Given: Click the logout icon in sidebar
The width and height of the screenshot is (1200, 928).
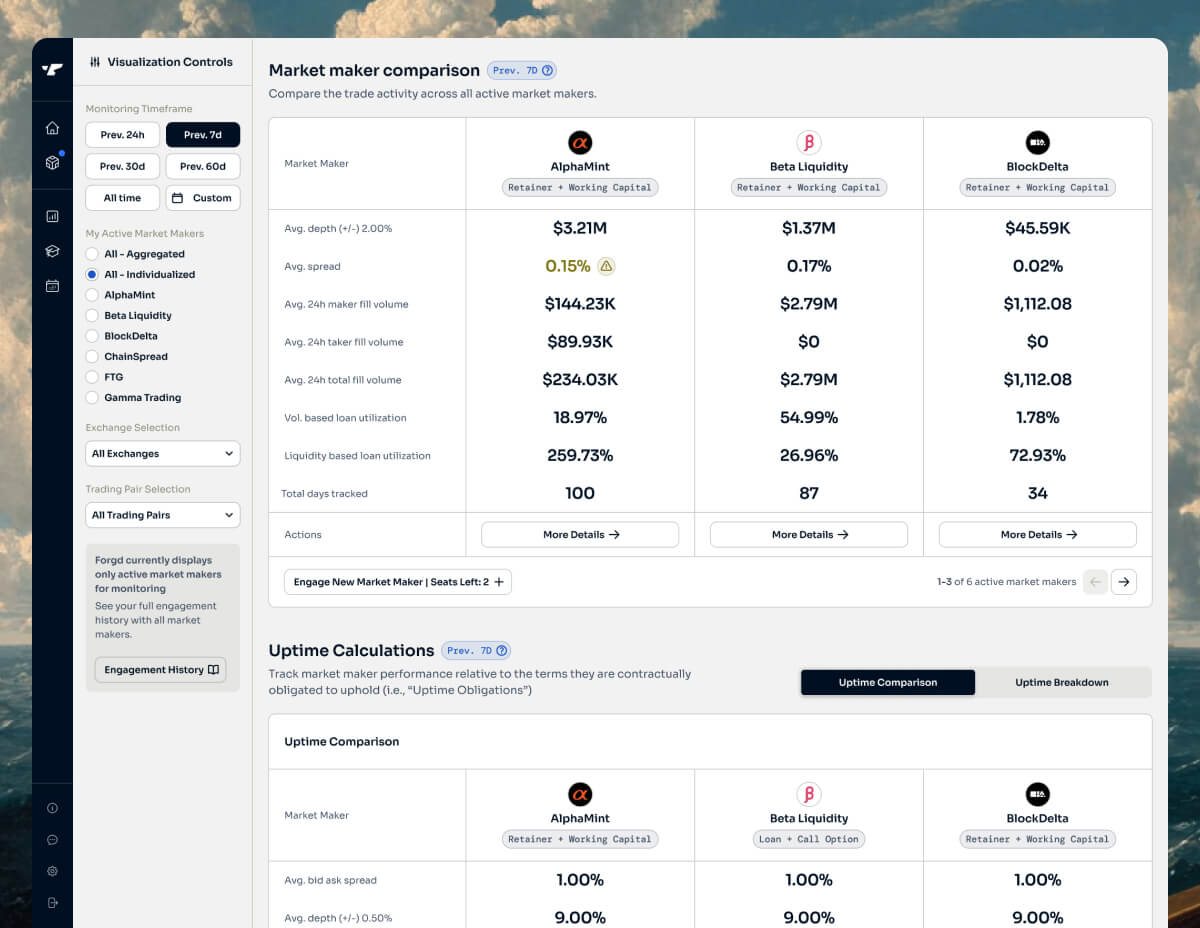Looking at the screenshot, I should coord(52,902).
